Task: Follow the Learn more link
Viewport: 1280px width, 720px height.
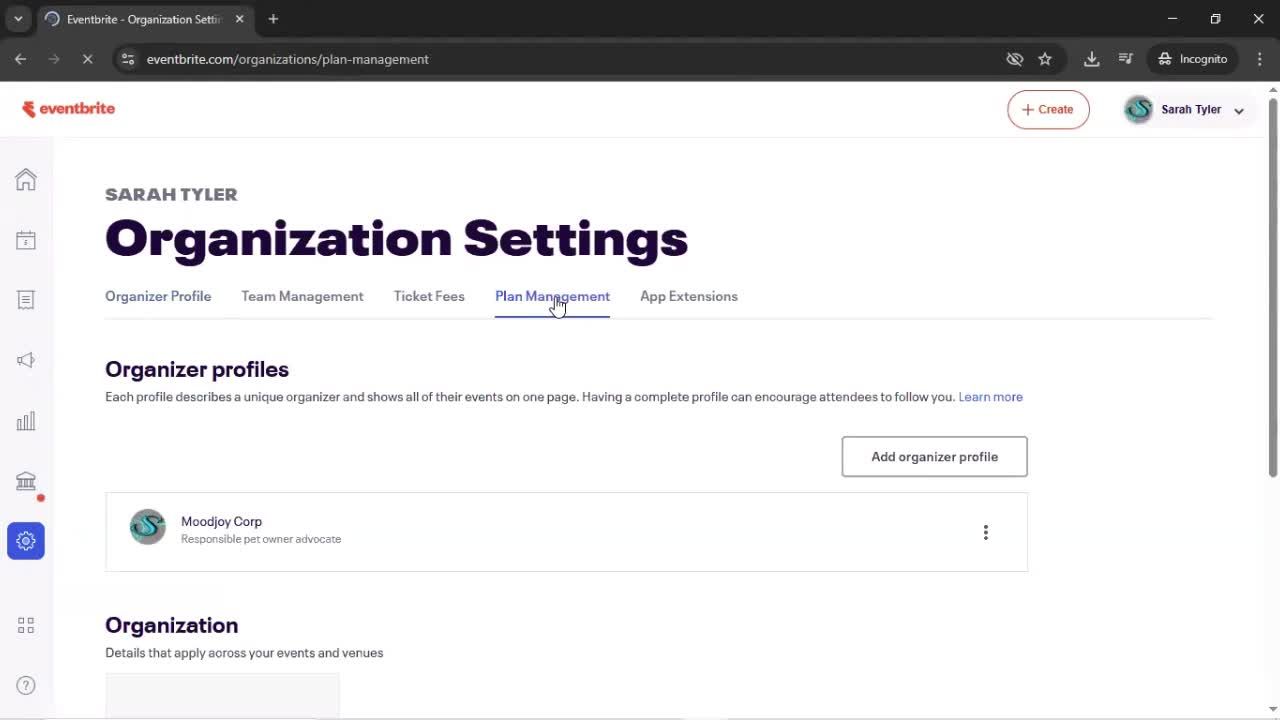Action: 990,397
